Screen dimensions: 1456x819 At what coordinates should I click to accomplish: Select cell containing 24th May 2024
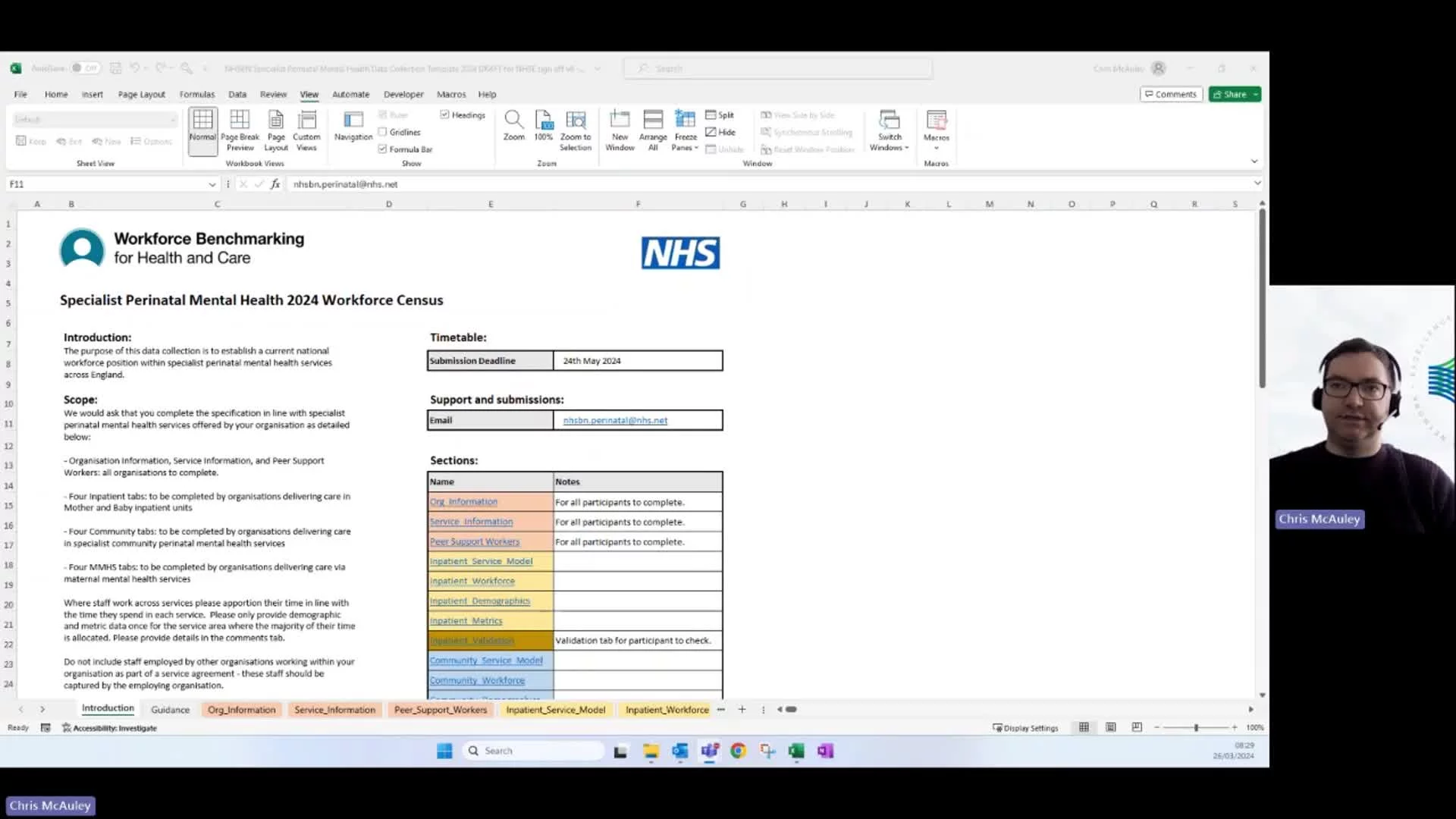pos(638,361)
